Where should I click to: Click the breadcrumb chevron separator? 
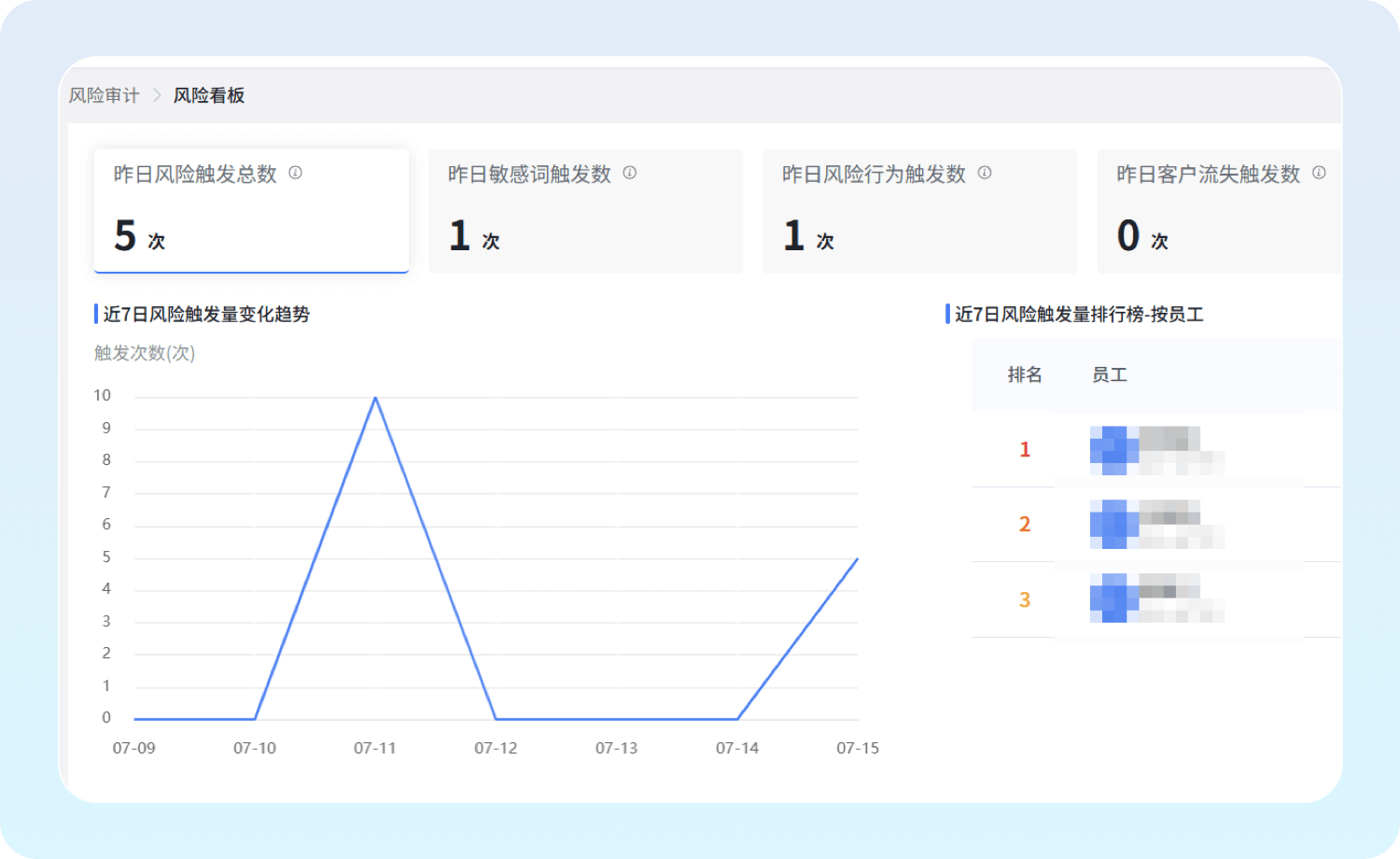[x=156, y=95]
